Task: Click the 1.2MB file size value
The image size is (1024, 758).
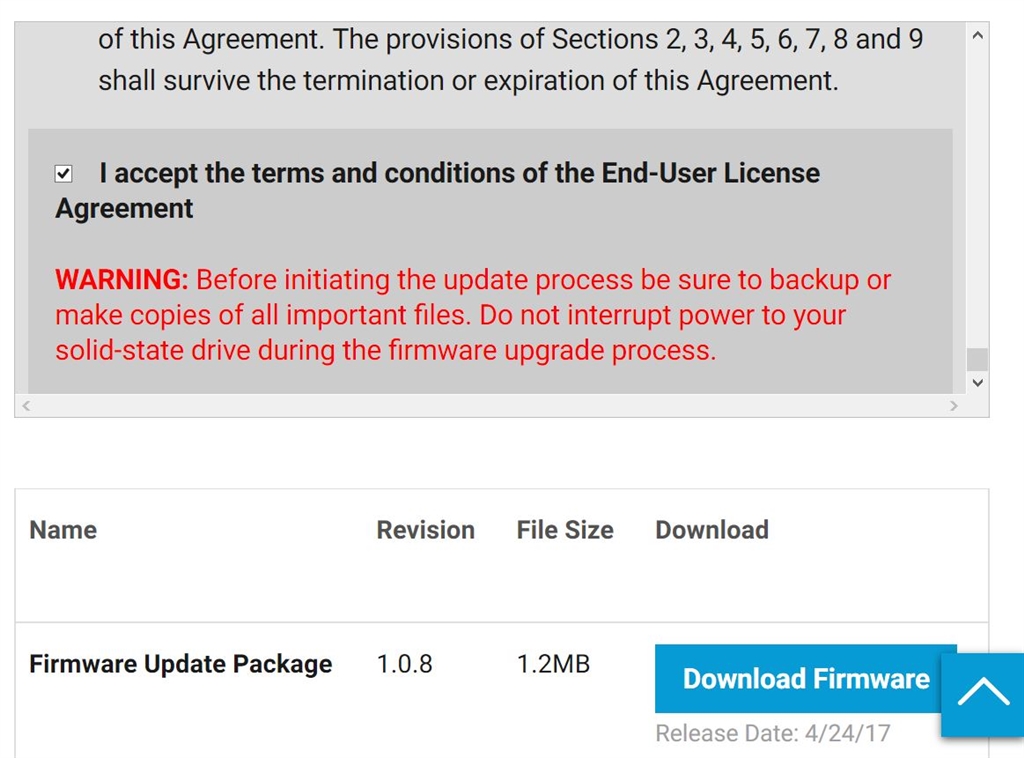Action: tap(553, 664)
